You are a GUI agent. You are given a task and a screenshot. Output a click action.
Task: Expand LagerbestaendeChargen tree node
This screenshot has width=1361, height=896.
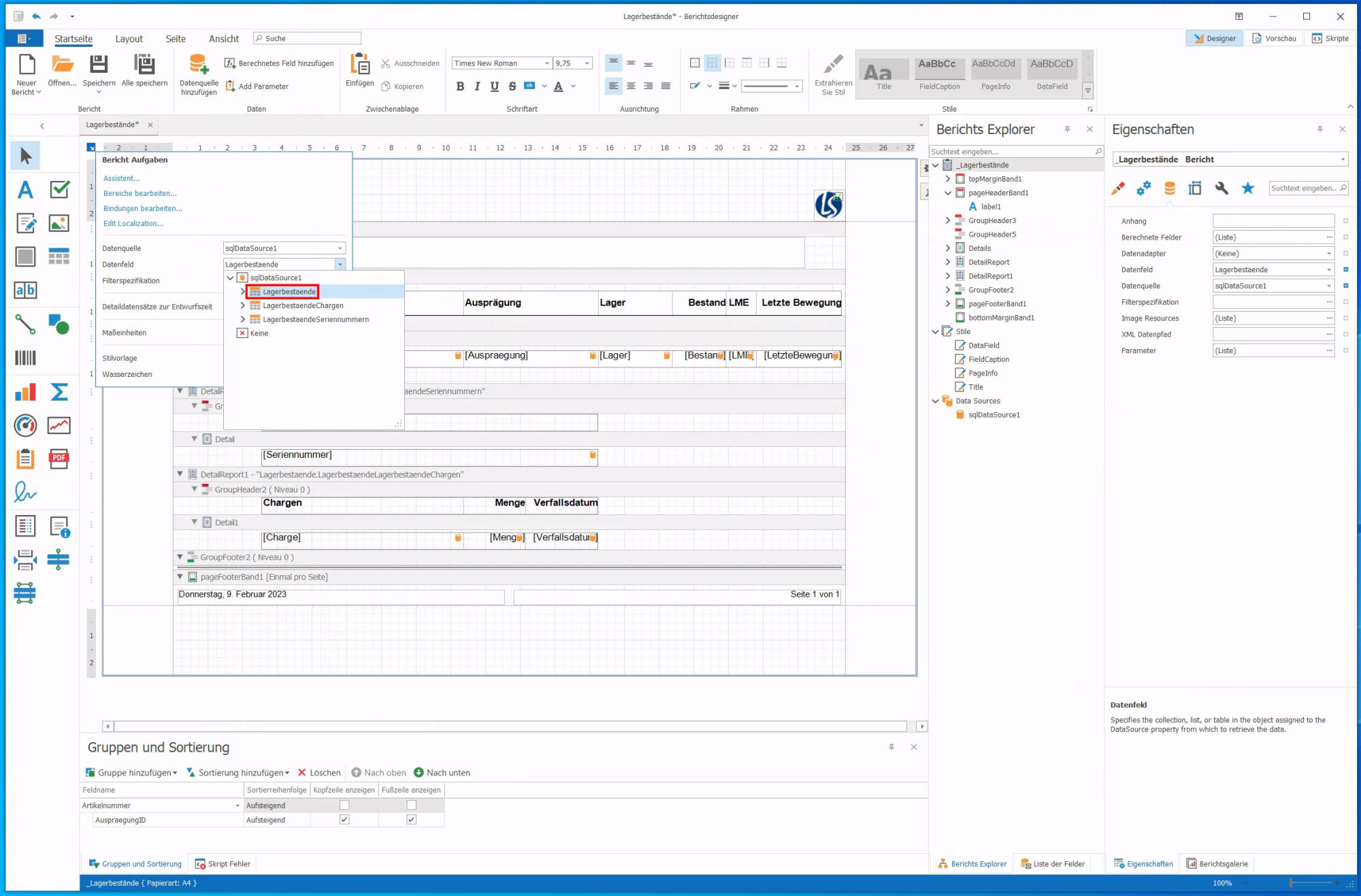[x=243, y=305]
